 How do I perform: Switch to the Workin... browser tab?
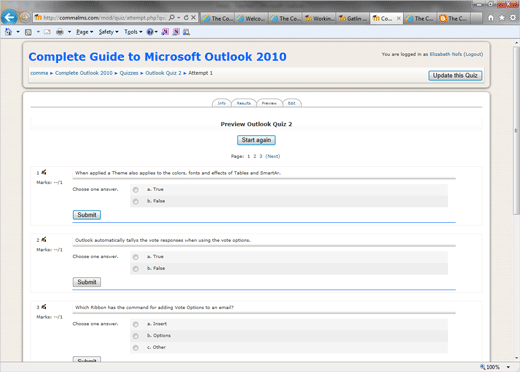click(x=319, y=18)
